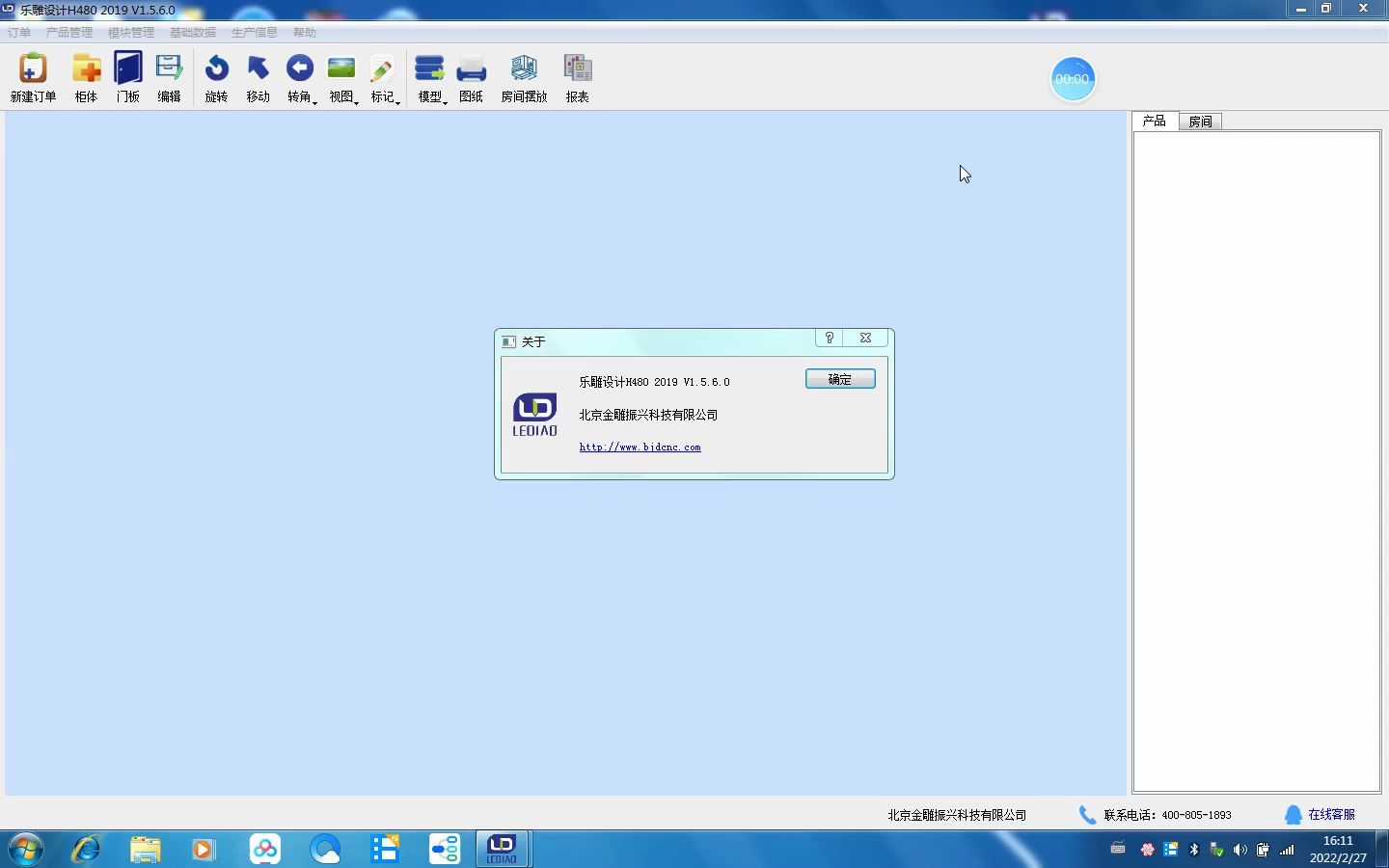Expand the 模型 dropdown arrow
Image resolution: width=1389 pixels, height=868 pixels.
click(x=446, y=101)
